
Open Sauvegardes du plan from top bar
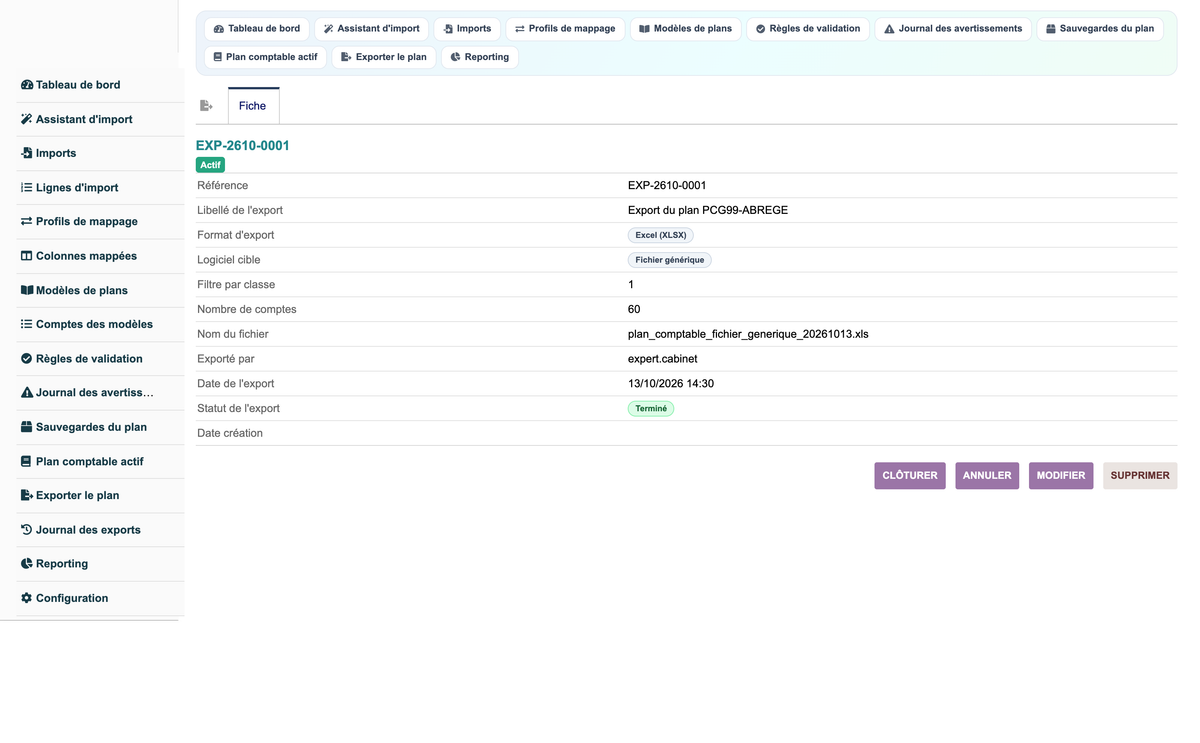point(1099,29)
